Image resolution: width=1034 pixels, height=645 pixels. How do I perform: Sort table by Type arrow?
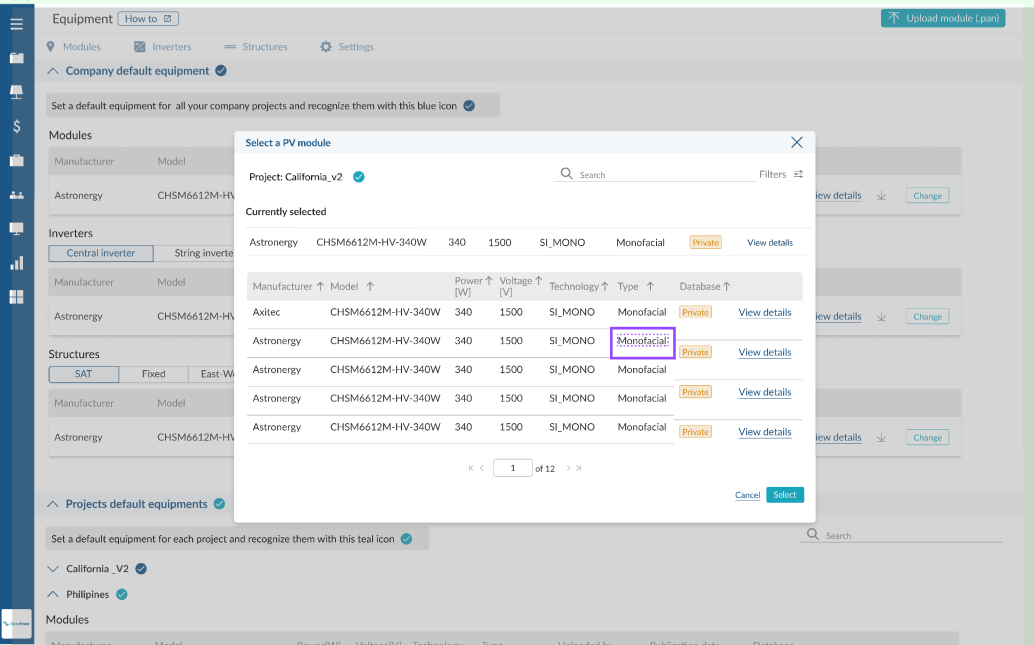(x=650, y=286)
